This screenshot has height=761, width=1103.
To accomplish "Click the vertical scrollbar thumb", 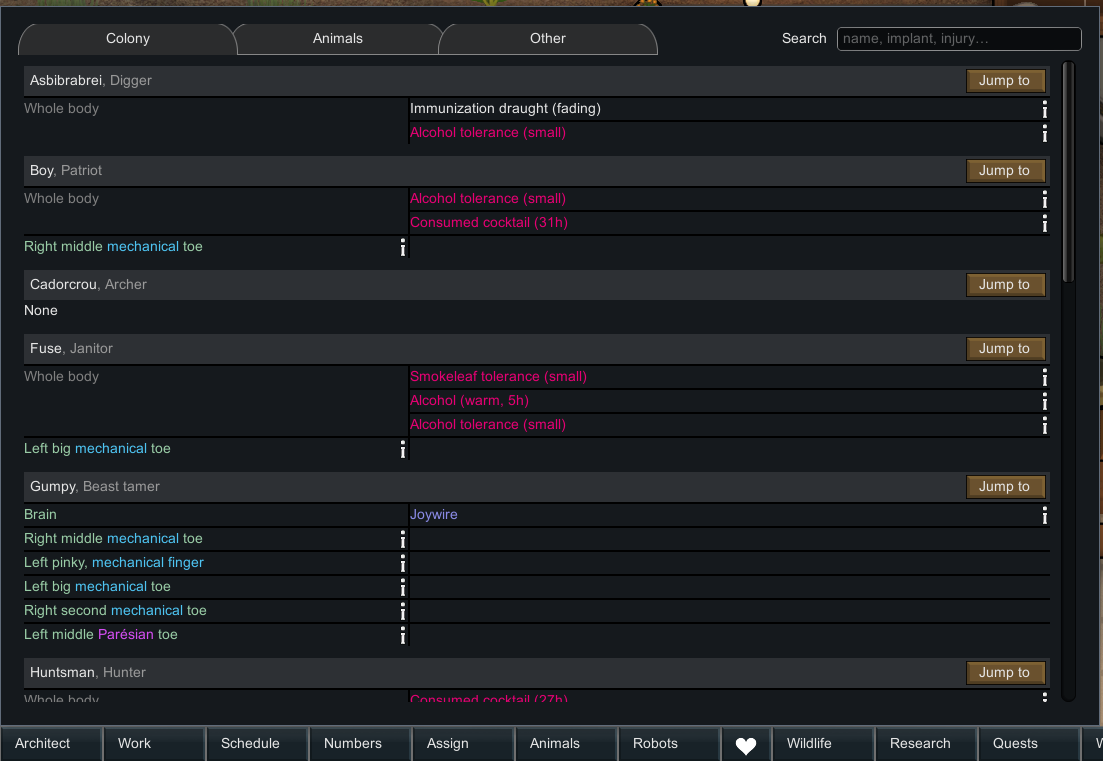I will point(1068,172).
